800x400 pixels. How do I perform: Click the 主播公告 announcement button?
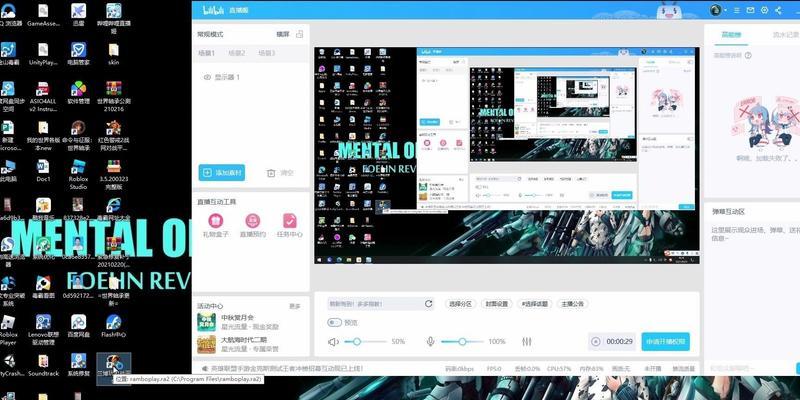click(x=572, y=304)
